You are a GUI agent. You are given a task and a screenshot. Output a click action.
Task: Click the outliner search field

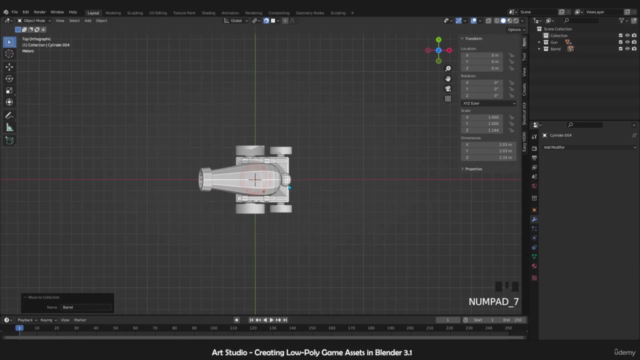click(x=582, y=20)
